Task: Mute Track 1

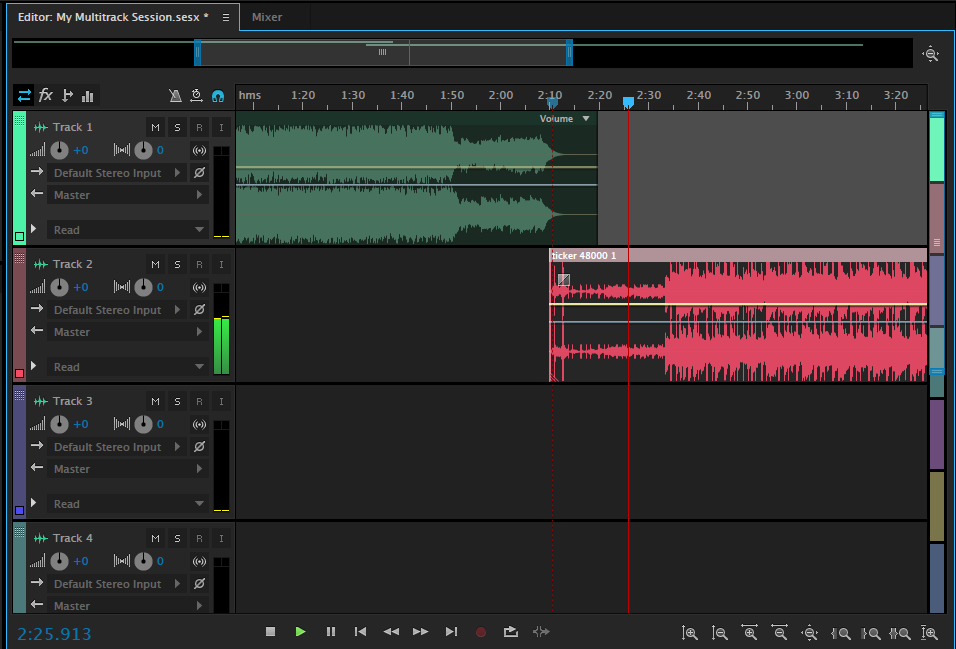Action: (155, 127)
